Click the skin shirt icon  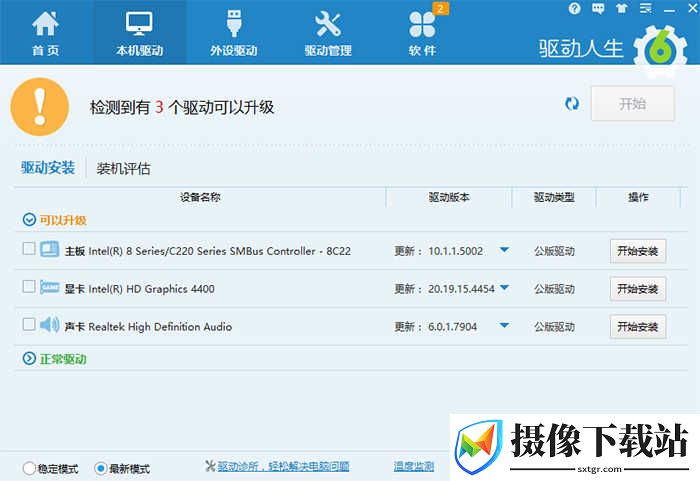(621, 8)
